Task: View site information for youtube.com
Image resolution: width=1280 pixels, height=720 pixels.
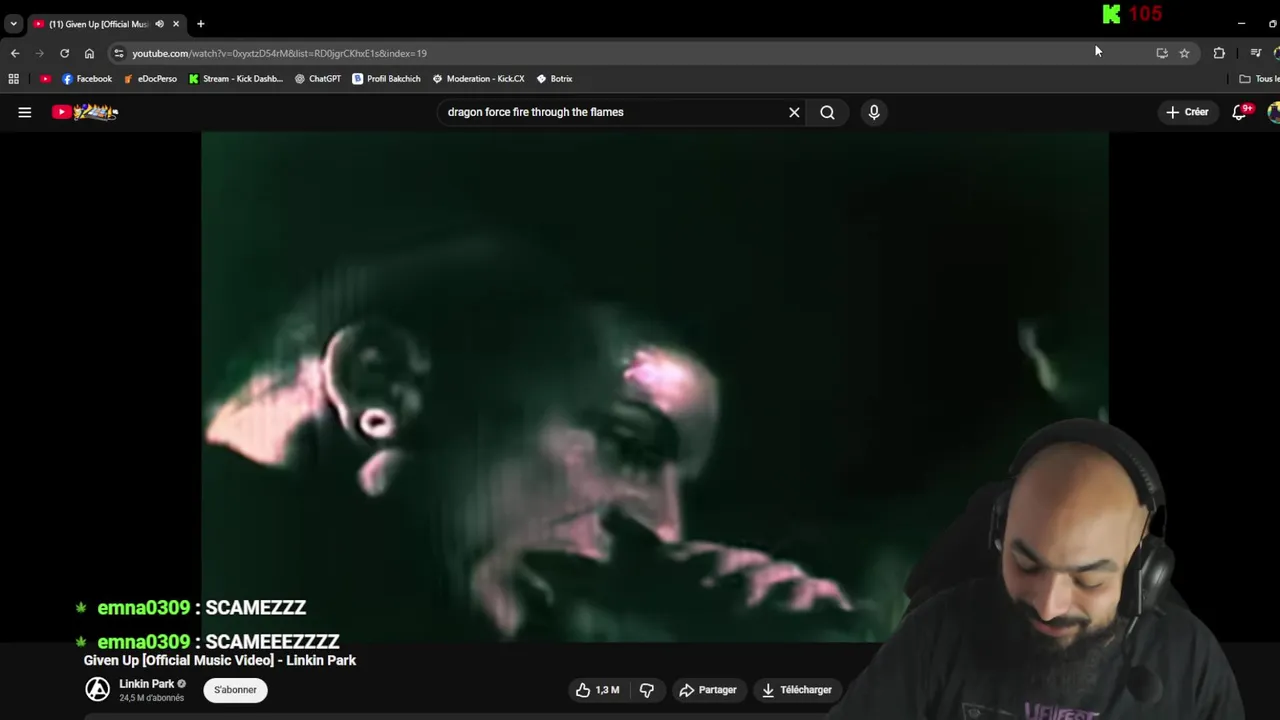Action: click(119, 53)
